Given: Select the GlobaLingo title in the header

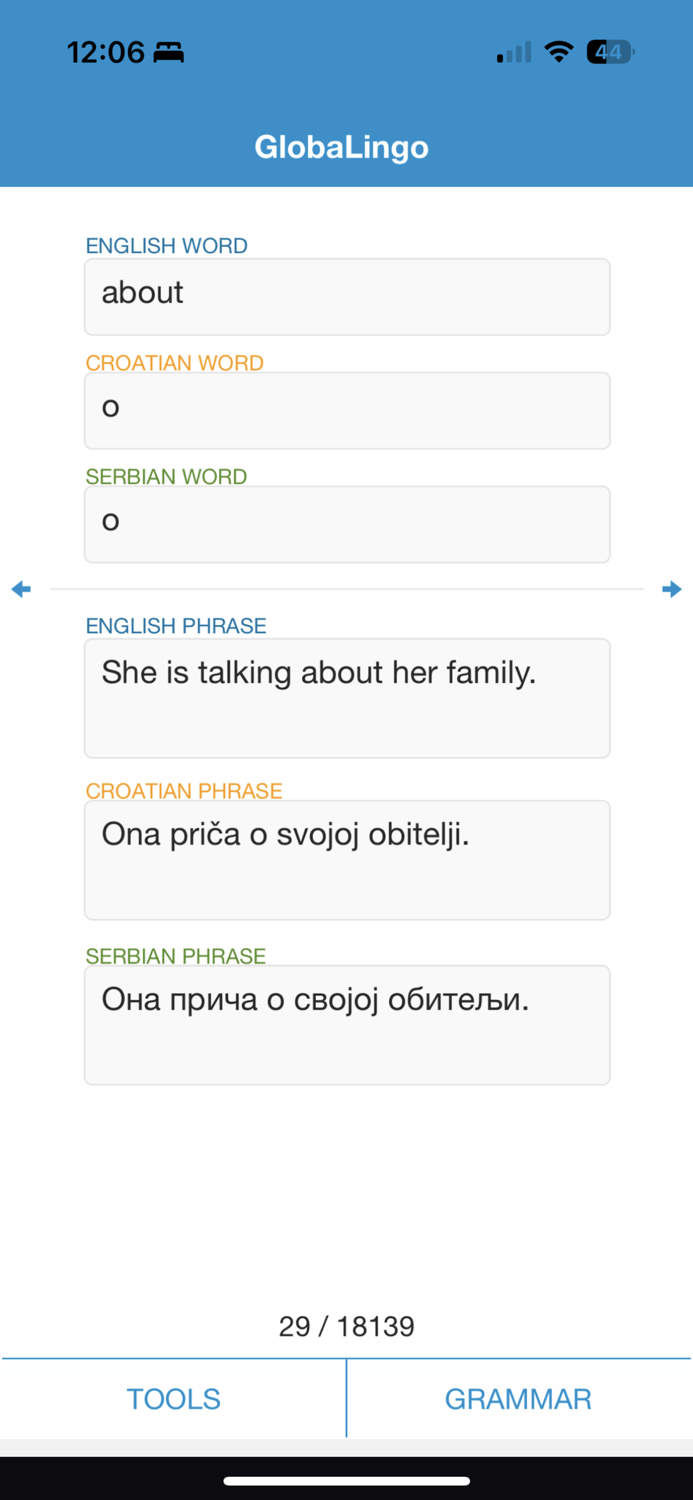Looking at the screenshot, I should 342,146.
